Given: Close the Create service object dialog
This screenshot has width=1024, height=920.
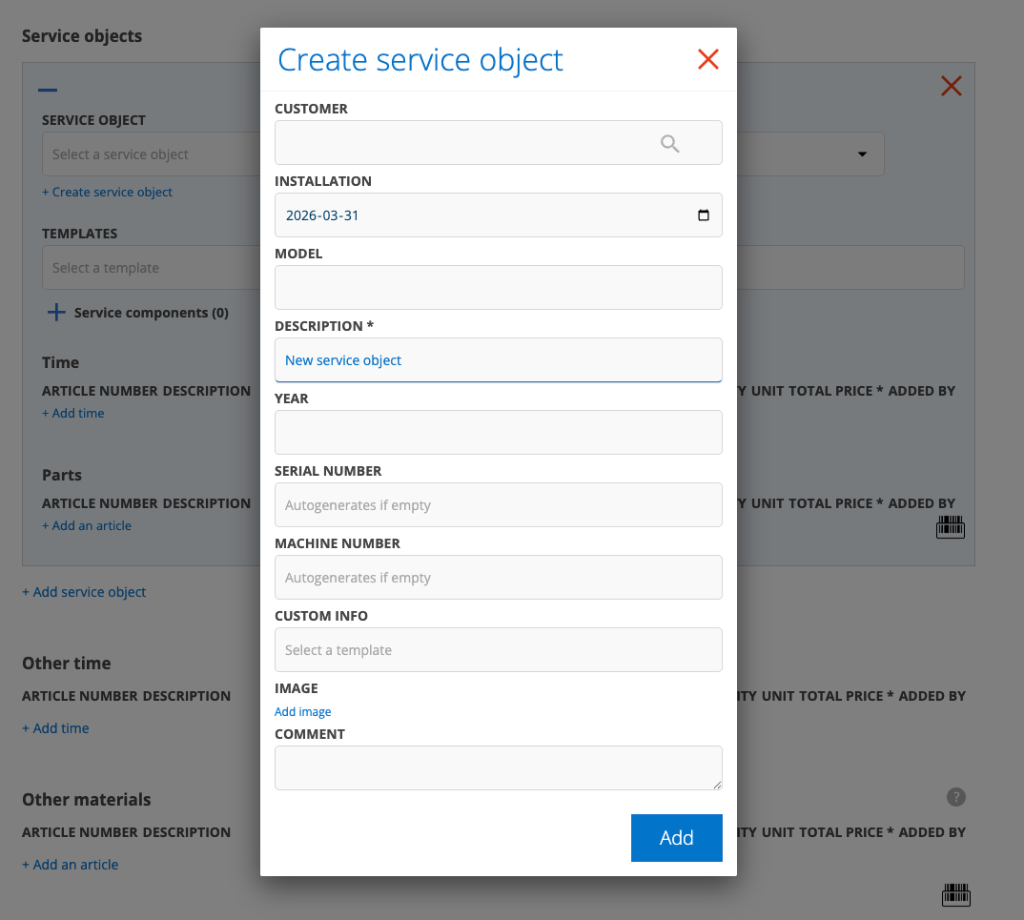Looking at the screenshot, I should (x=708, y=60).
